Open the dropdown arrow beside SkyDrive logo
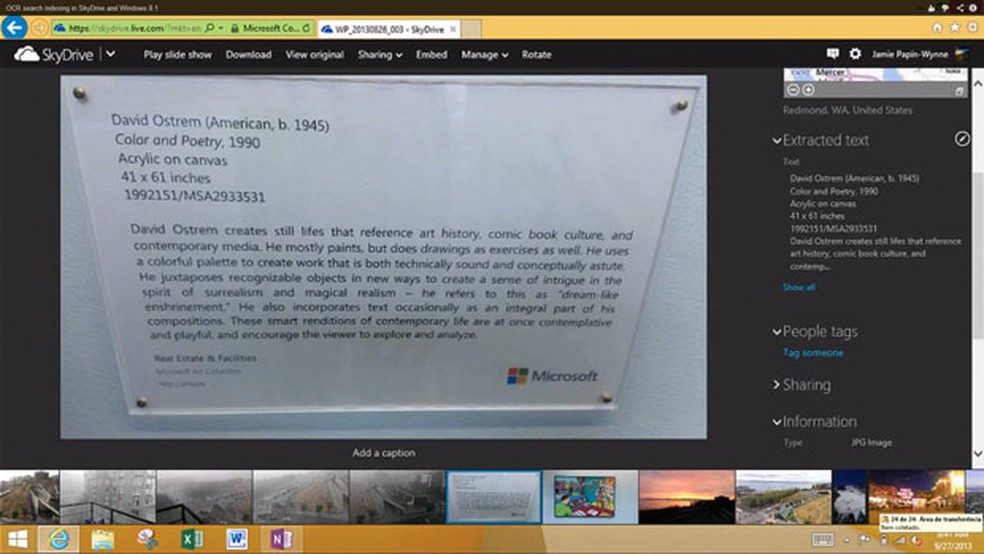Image resolution: width=984 pixels, height=554 pixels. point(110,54)
